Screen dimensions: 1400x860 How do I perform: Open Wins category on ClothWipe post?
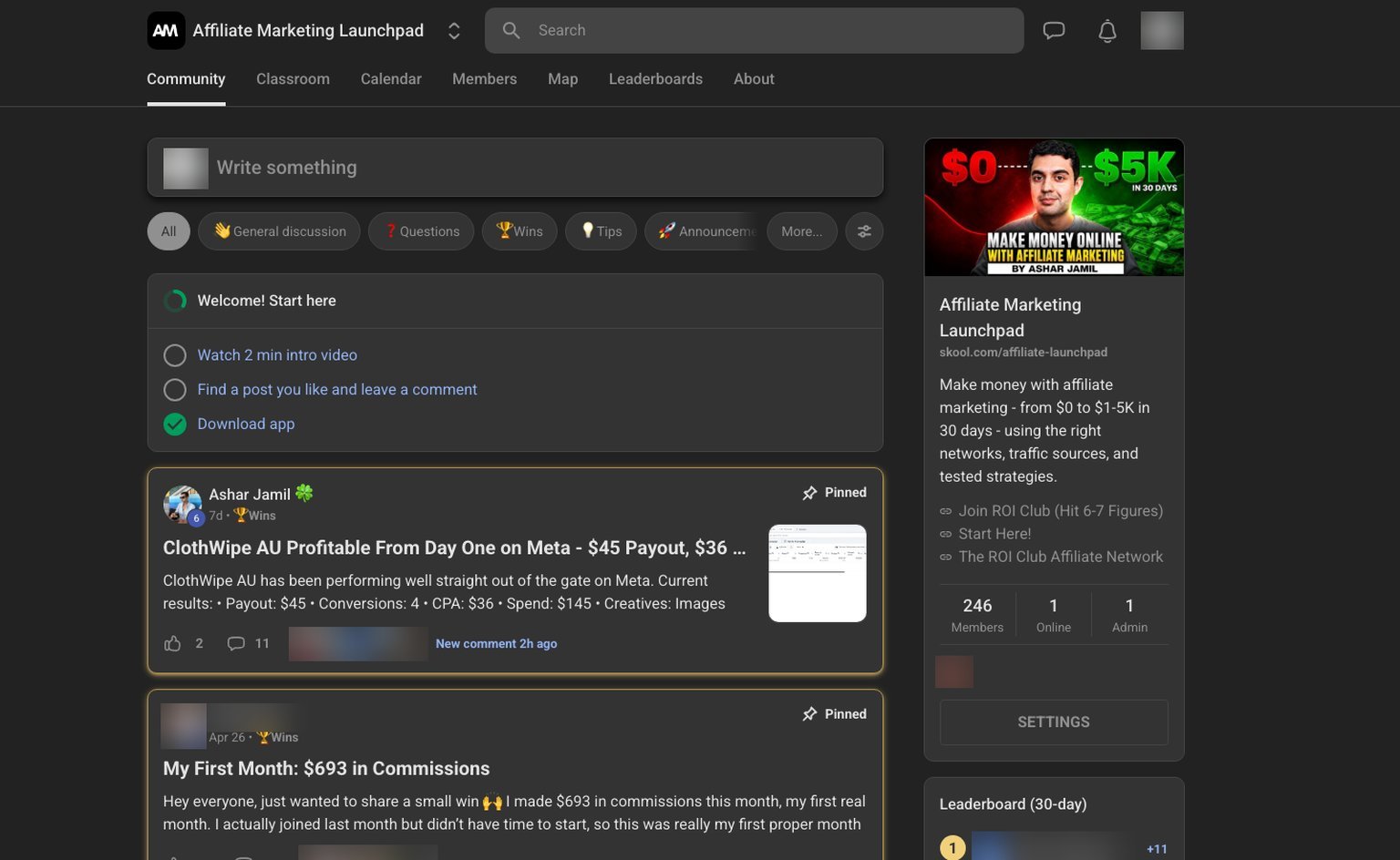(255, 516)
